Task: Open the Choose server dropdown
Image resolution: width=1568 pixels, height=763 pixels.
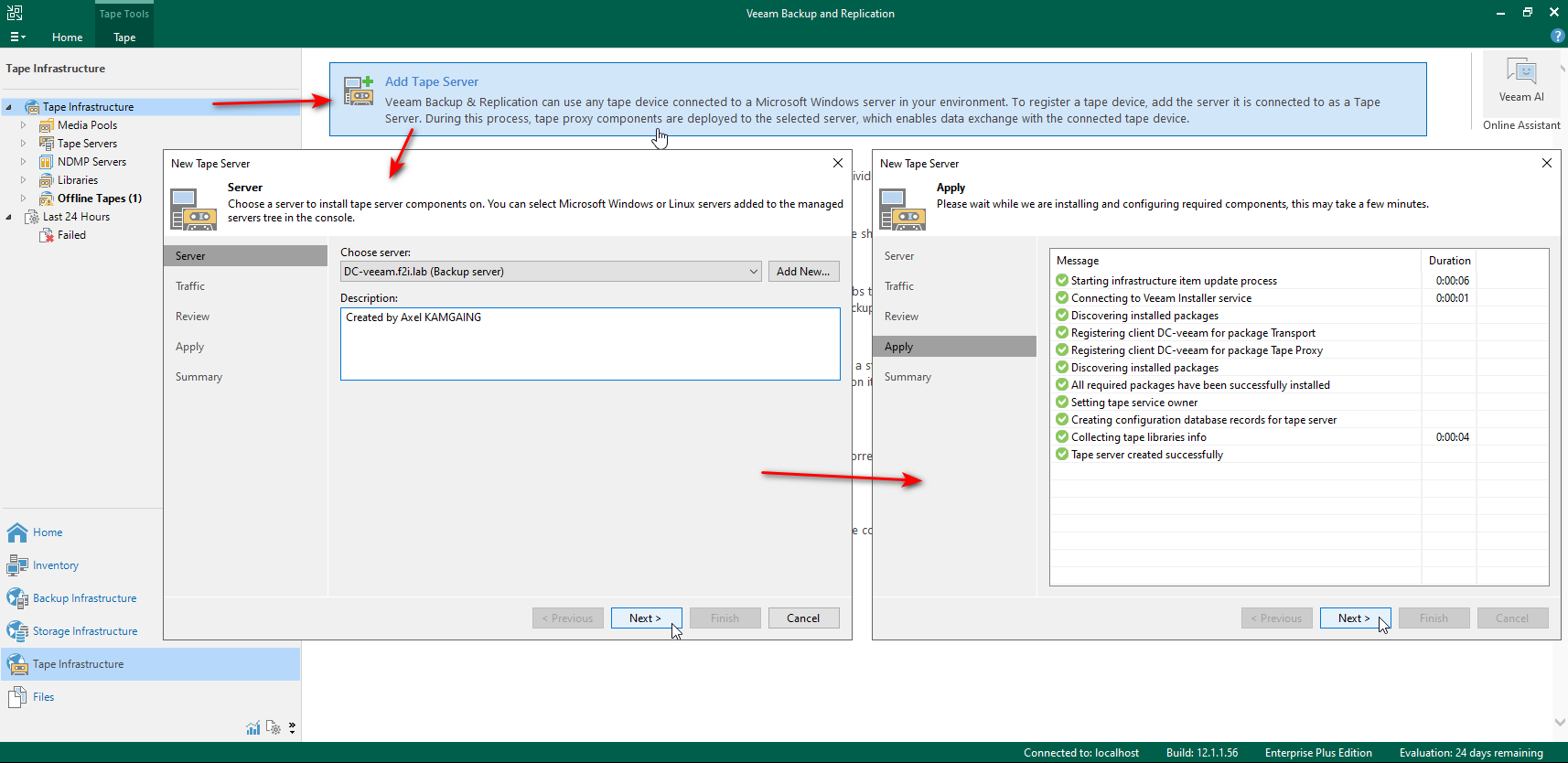Action: pos(551,272)
